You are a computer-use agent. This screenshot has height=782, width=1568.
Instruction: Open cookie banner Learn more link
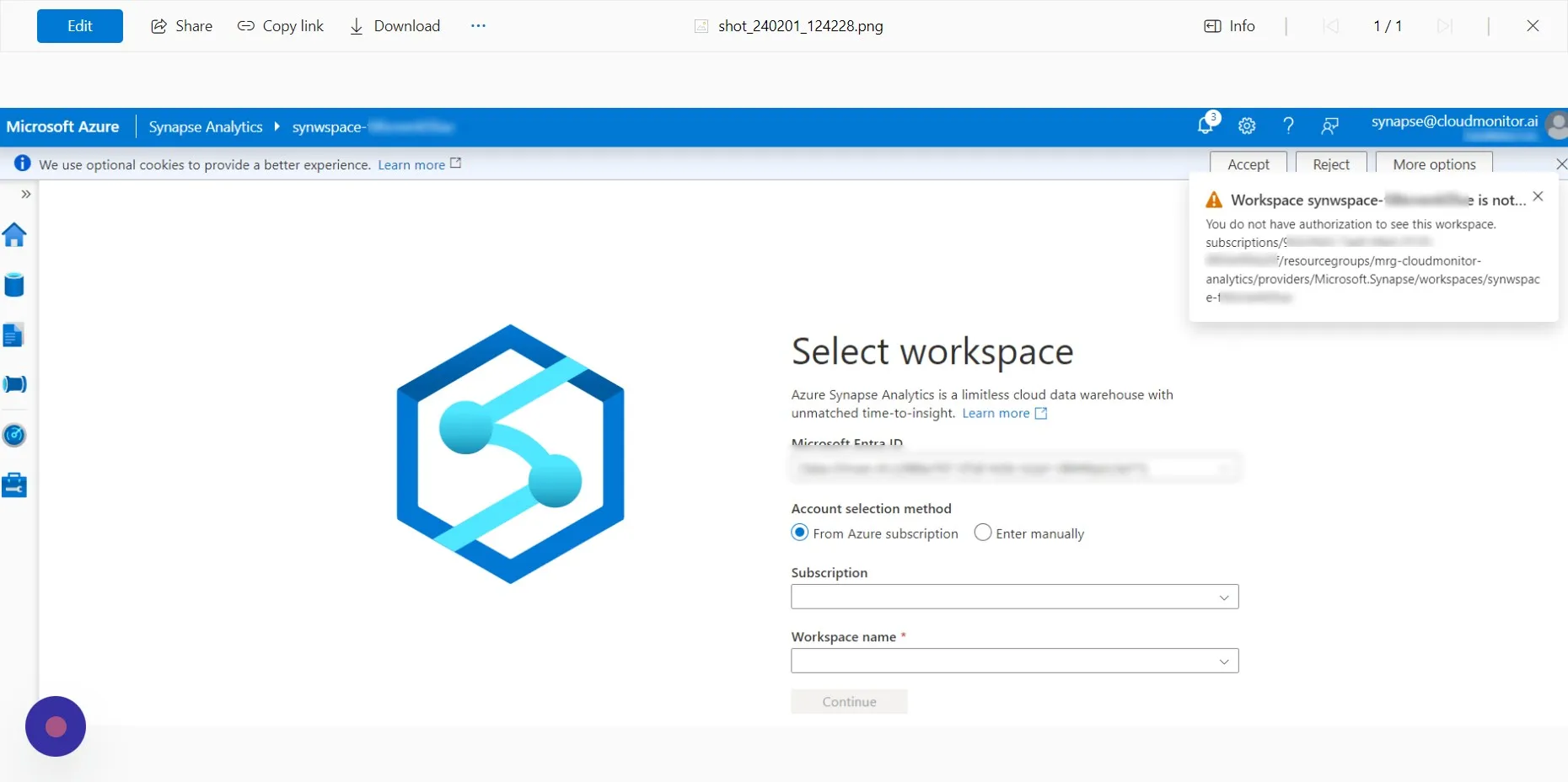tap(419, 164)
